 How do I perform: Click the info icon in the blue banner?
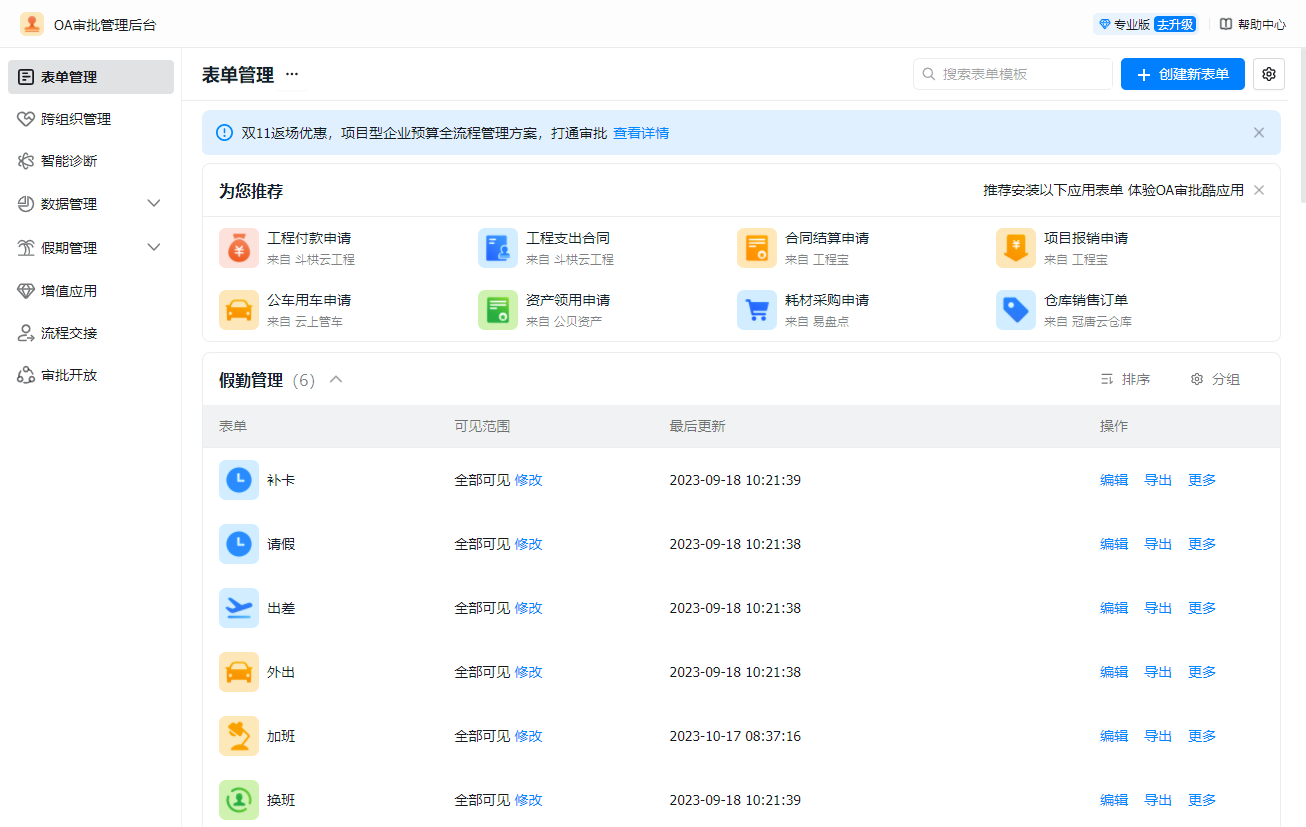224,132
